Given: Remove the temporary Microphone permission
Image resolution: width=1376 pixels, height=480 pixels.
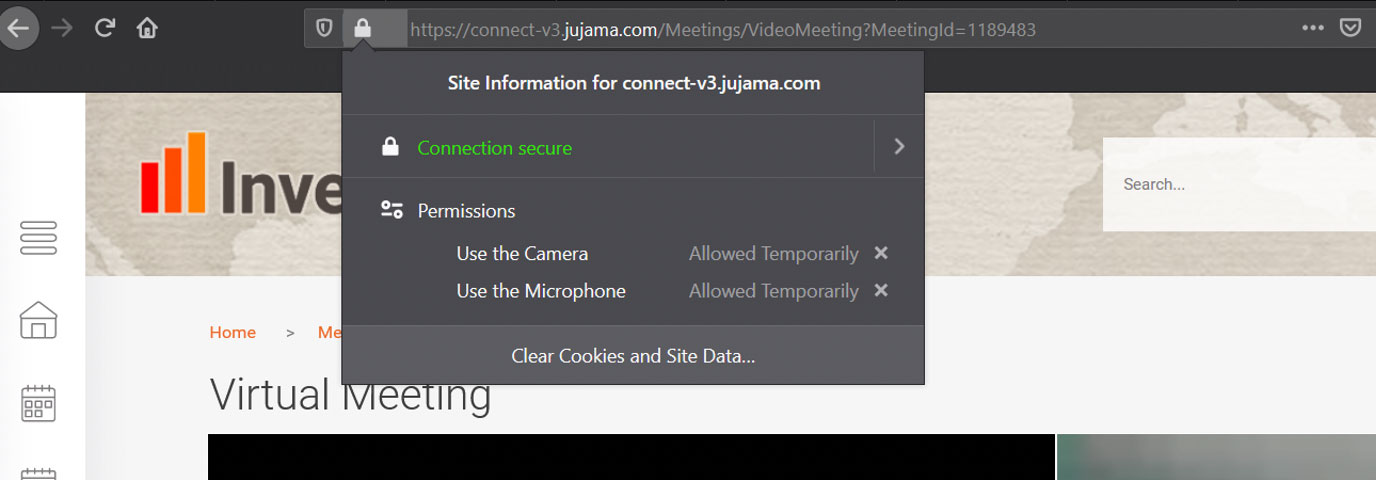Looking at the screenshot, I should (x=881, y=290).
